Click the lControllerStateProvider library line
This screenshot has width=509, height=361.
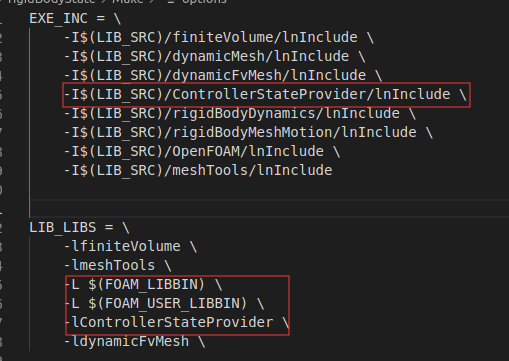click(177, 323)
